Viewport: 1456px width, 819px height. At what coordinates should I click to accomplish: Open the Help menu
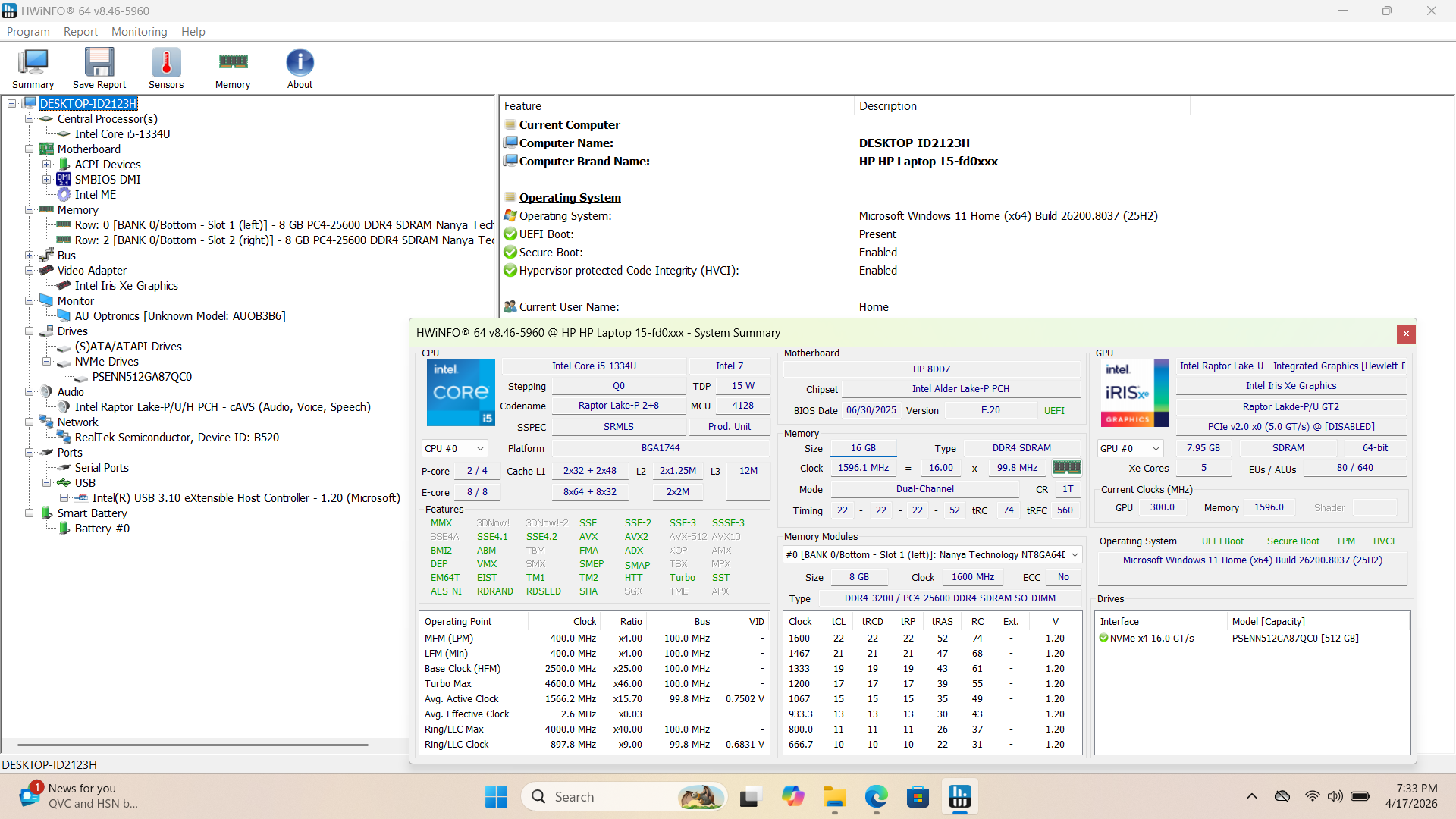click(x=193, y=32)
